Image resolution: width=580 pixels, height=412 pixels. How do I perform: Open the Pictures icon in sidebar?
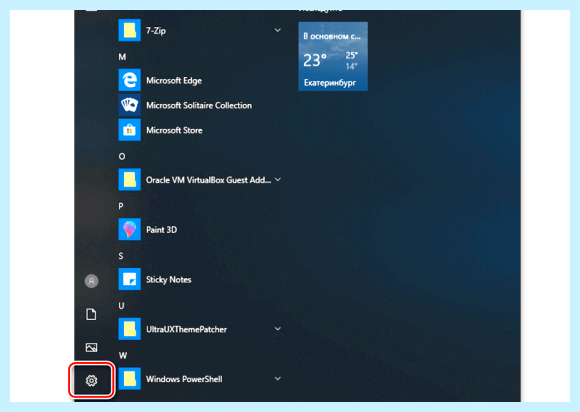(x=91, y=347)
